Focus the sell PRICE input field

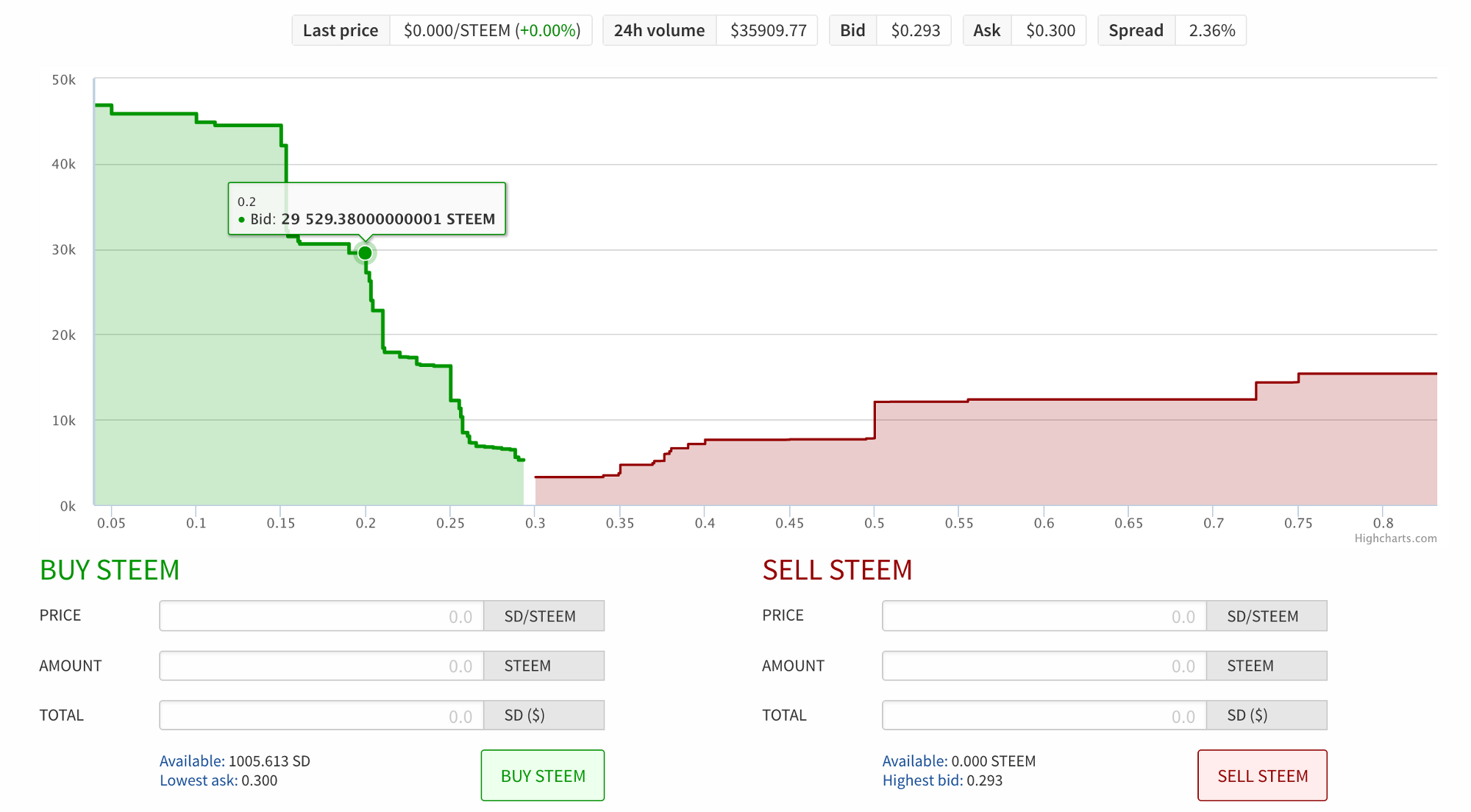1044,616
